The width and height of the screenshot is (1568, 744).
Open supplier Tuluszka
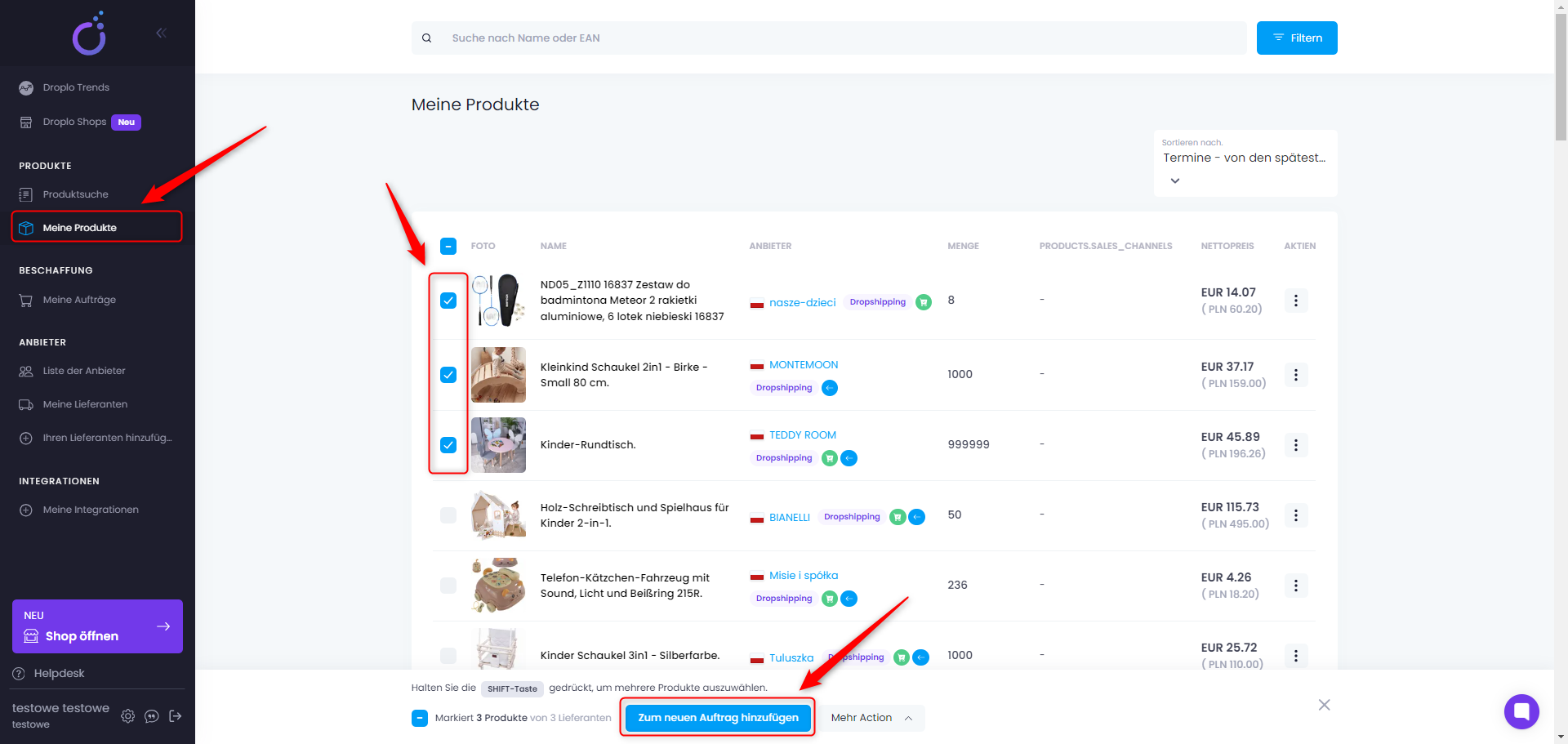[x=791, y=658]
